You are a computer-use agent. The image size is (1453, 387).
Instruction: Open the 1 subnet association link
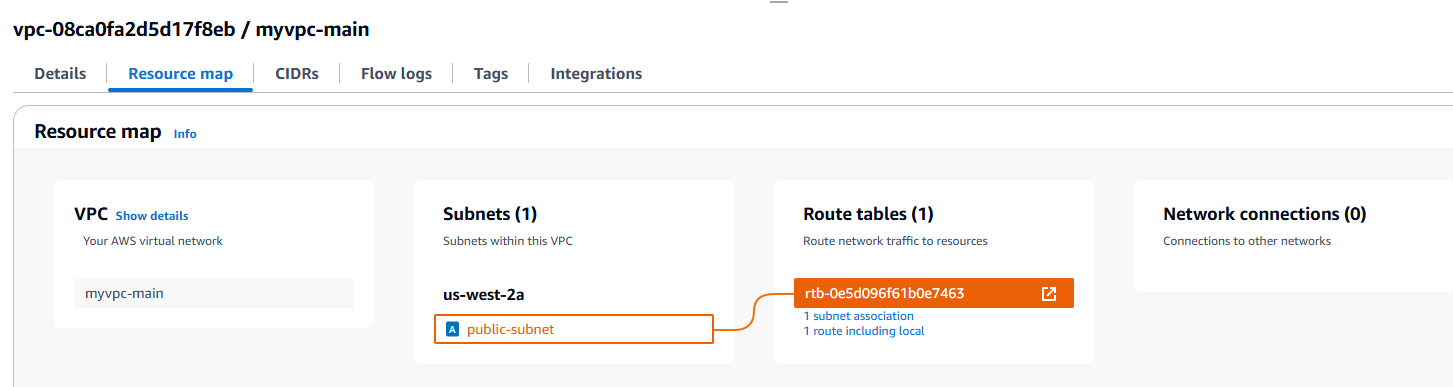858,316
